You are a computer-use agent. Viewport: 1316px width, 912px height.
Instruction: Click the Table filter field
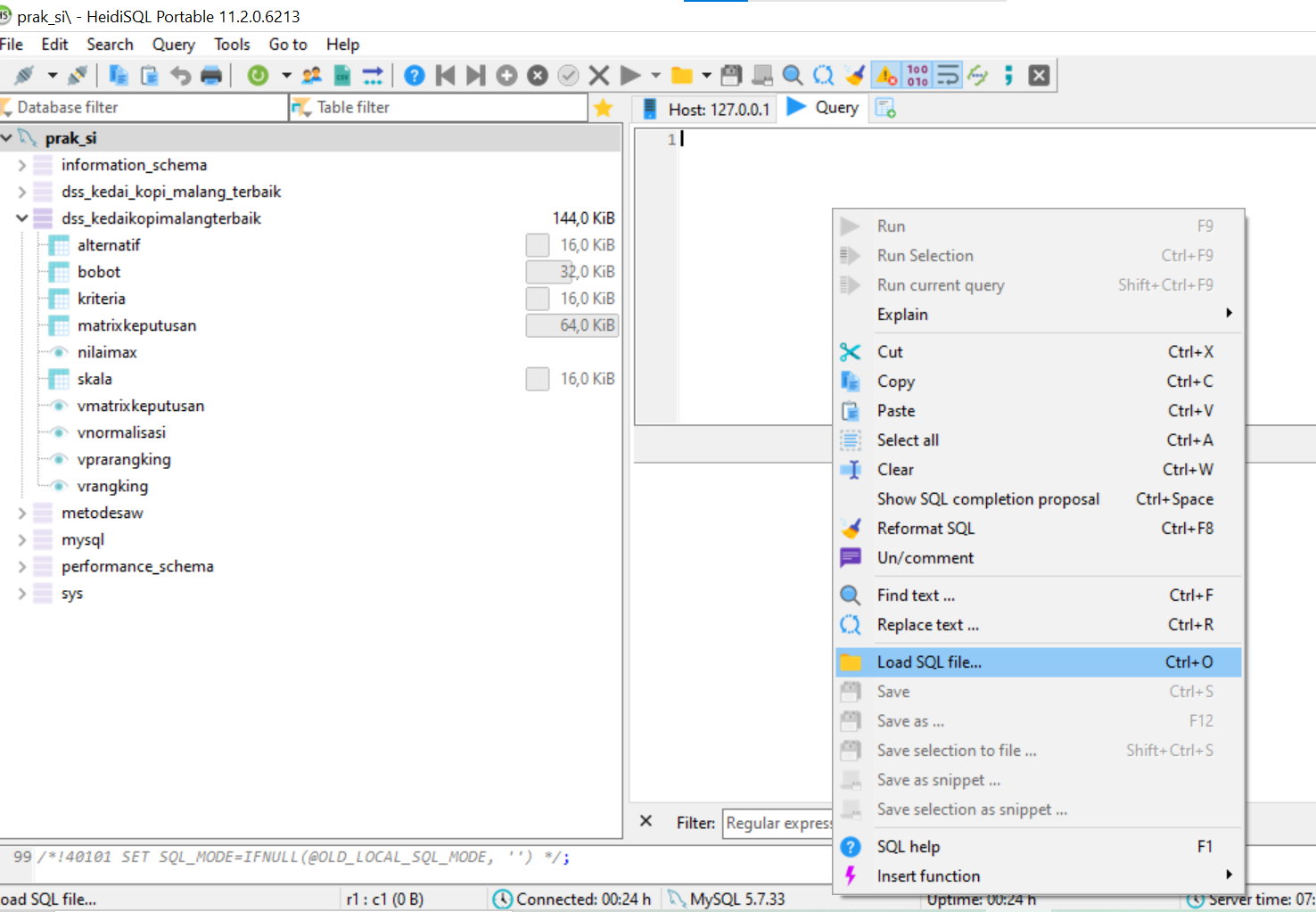(438, 108)
